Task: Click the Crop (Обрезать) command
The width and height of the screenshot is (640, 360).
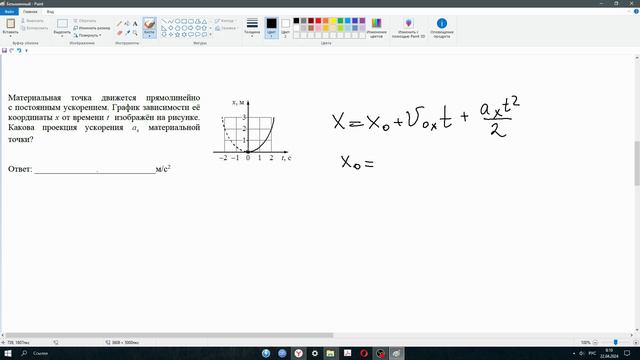Action: [85, 20]
